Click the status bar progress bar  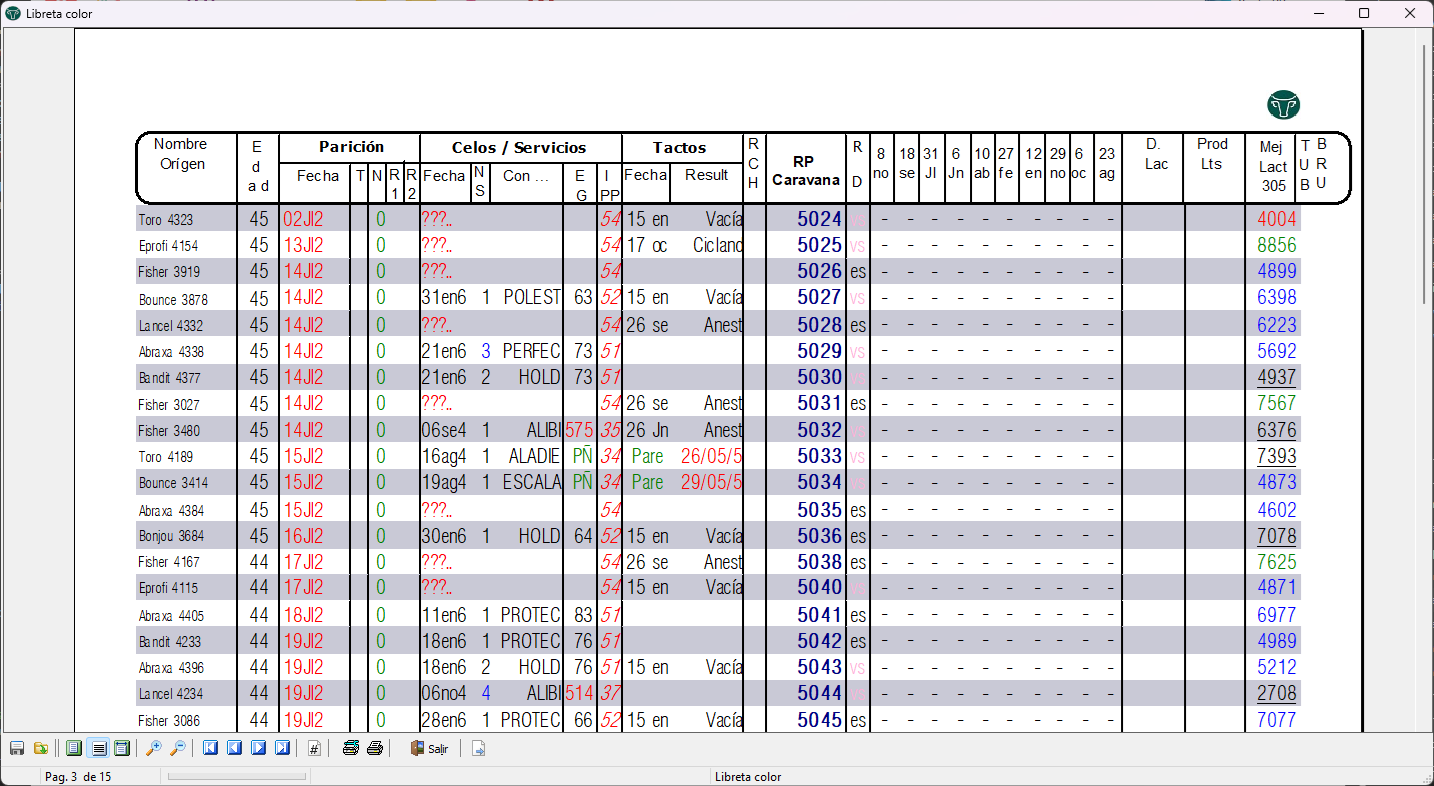[x=237, y=776]
